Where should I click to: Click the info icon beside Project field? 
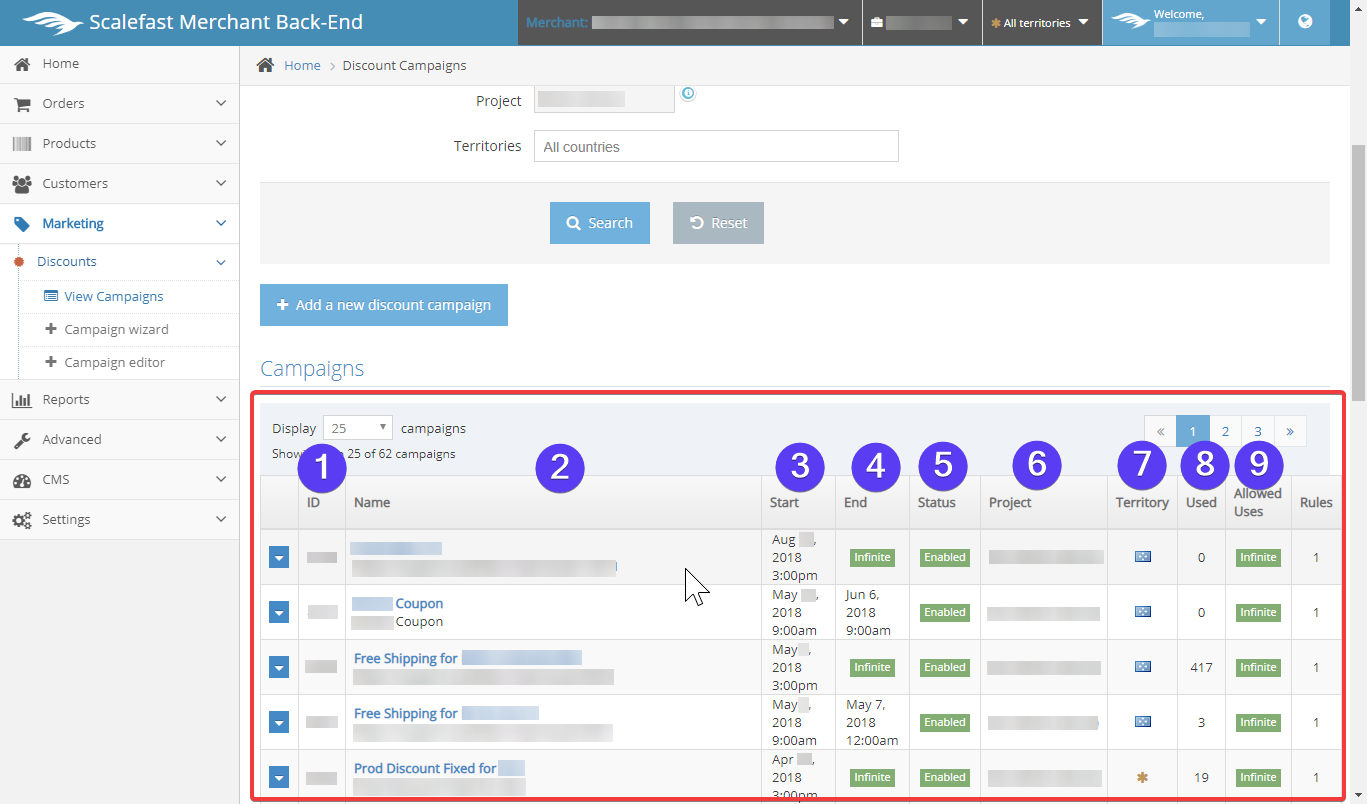[x=688, y=94]
